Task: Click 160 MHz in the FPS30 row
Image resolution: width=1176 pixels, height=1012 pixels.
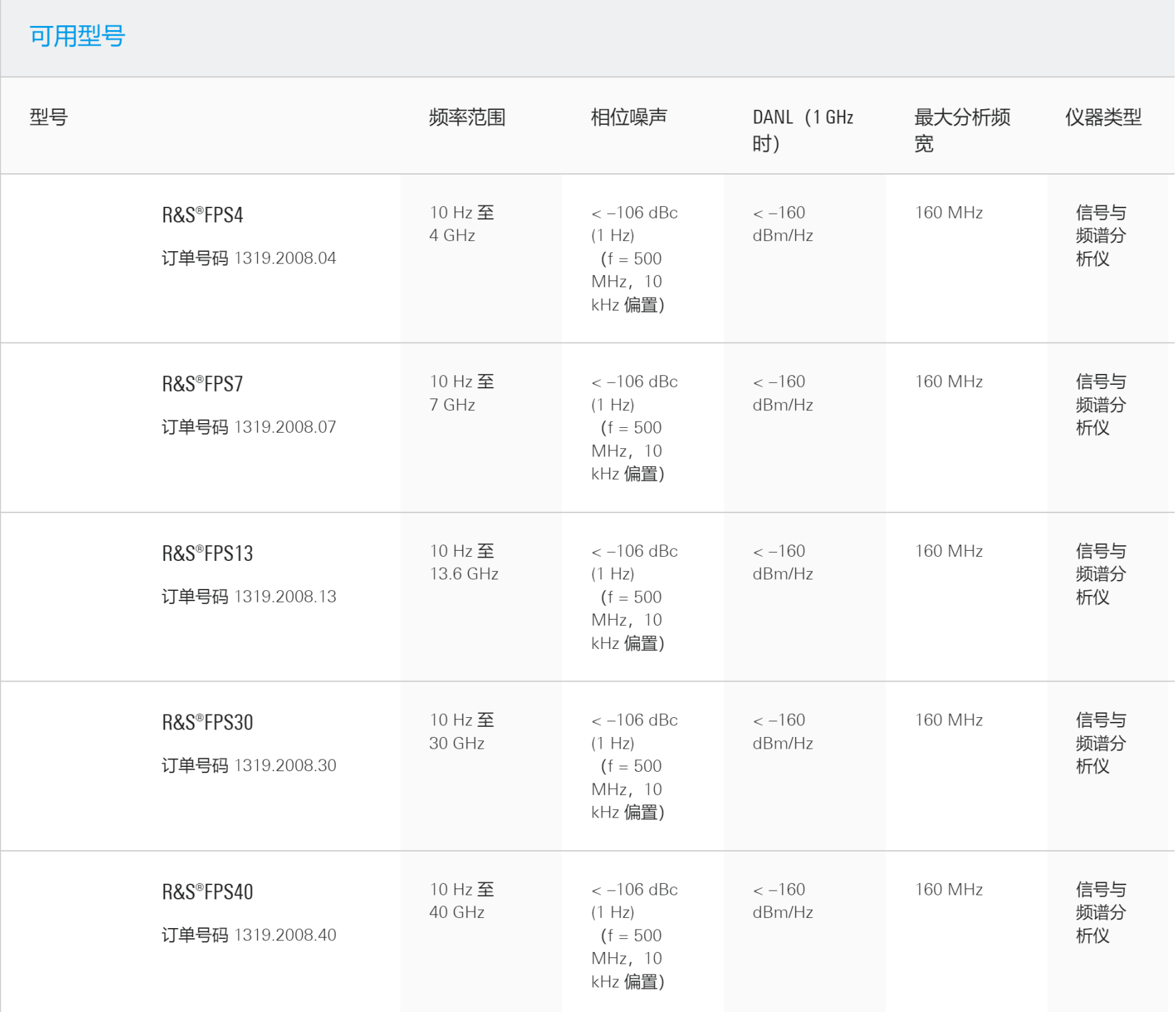Action: tap(949, 721)
